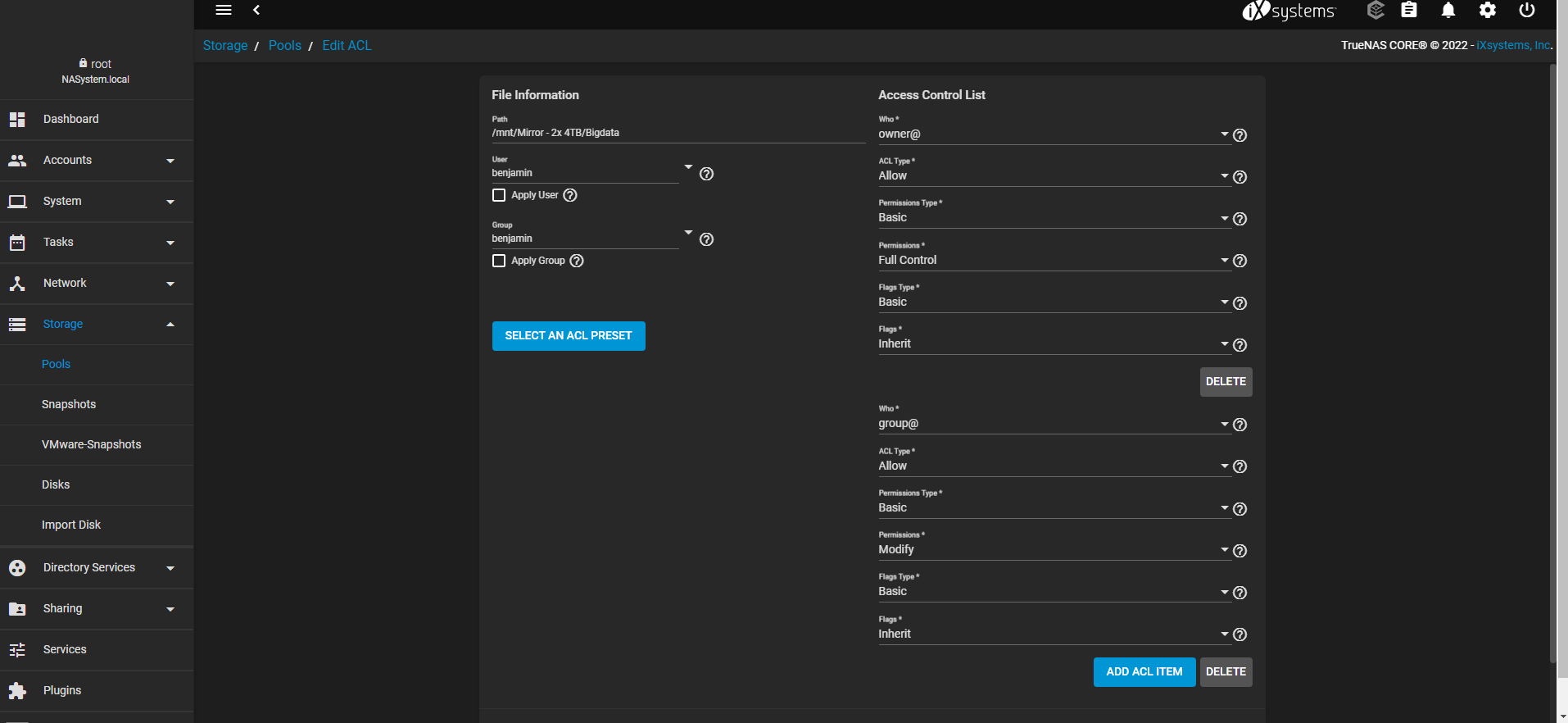Viewport: 1568px width, 723px height.
Task: Go to Pools in sidebar
Action: click(x=56, y=365)
